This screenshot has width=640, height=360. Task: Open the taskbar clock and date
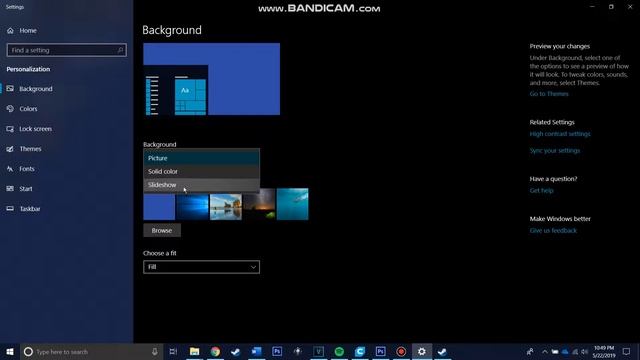604,351
